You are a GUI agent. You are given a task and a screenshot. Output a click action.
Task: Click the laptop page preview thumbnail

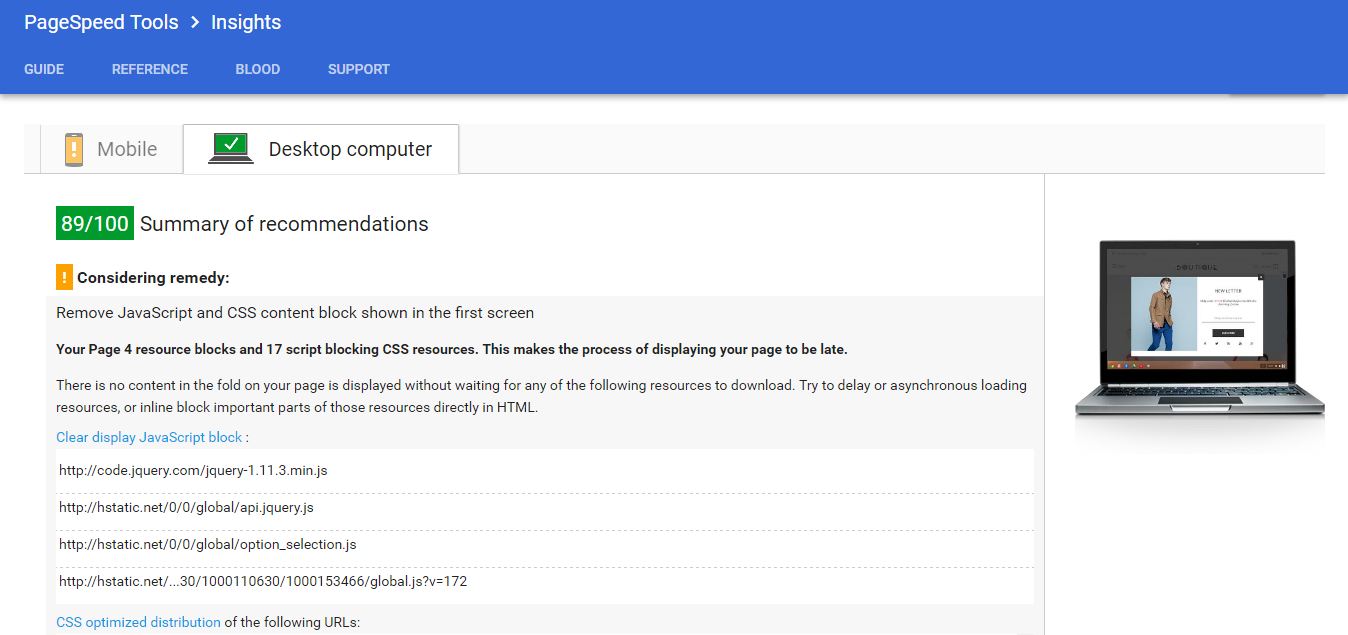click(x=1198, y=328)
